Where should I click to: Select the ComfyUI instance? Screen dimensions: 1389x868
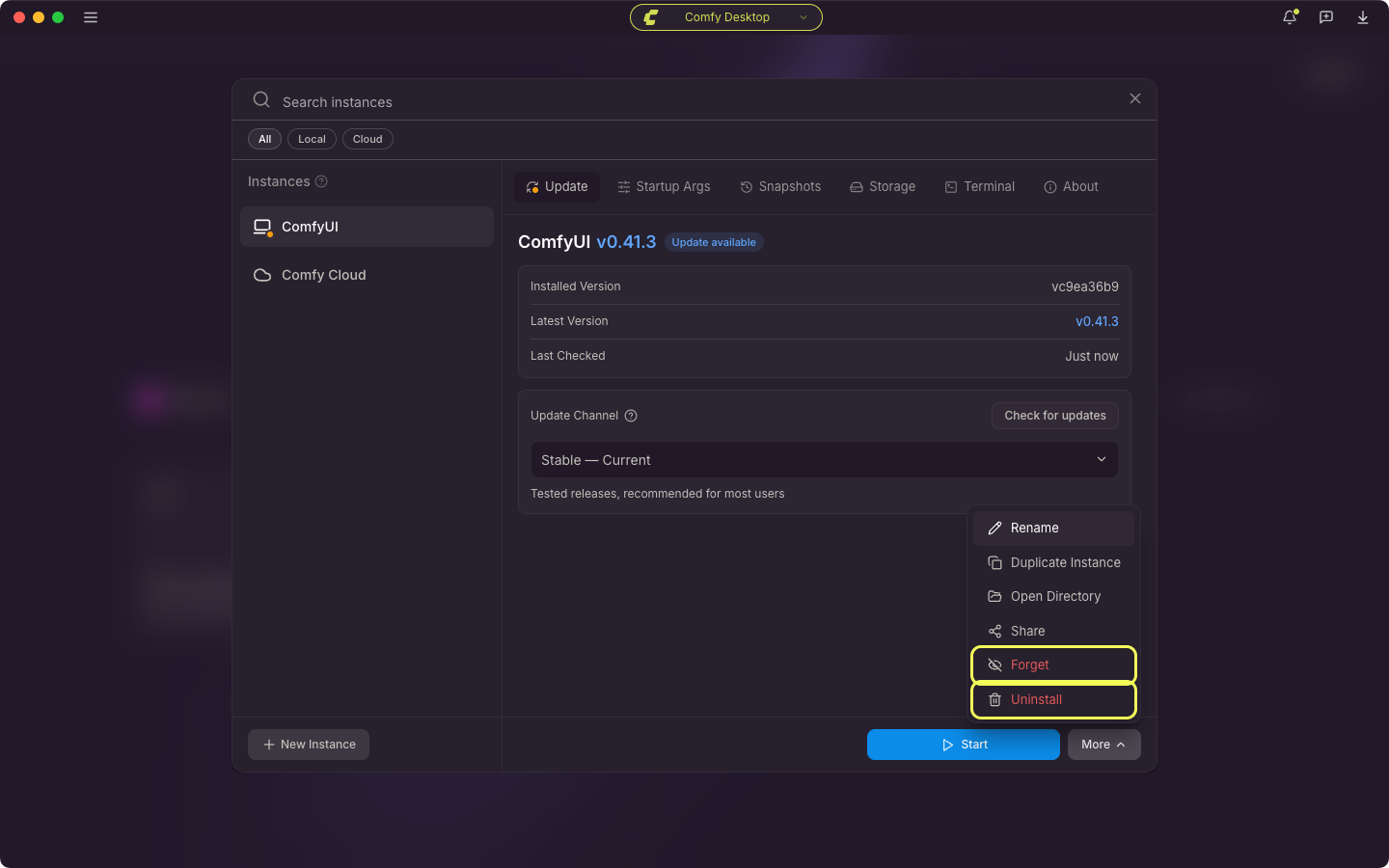(367, 227)
